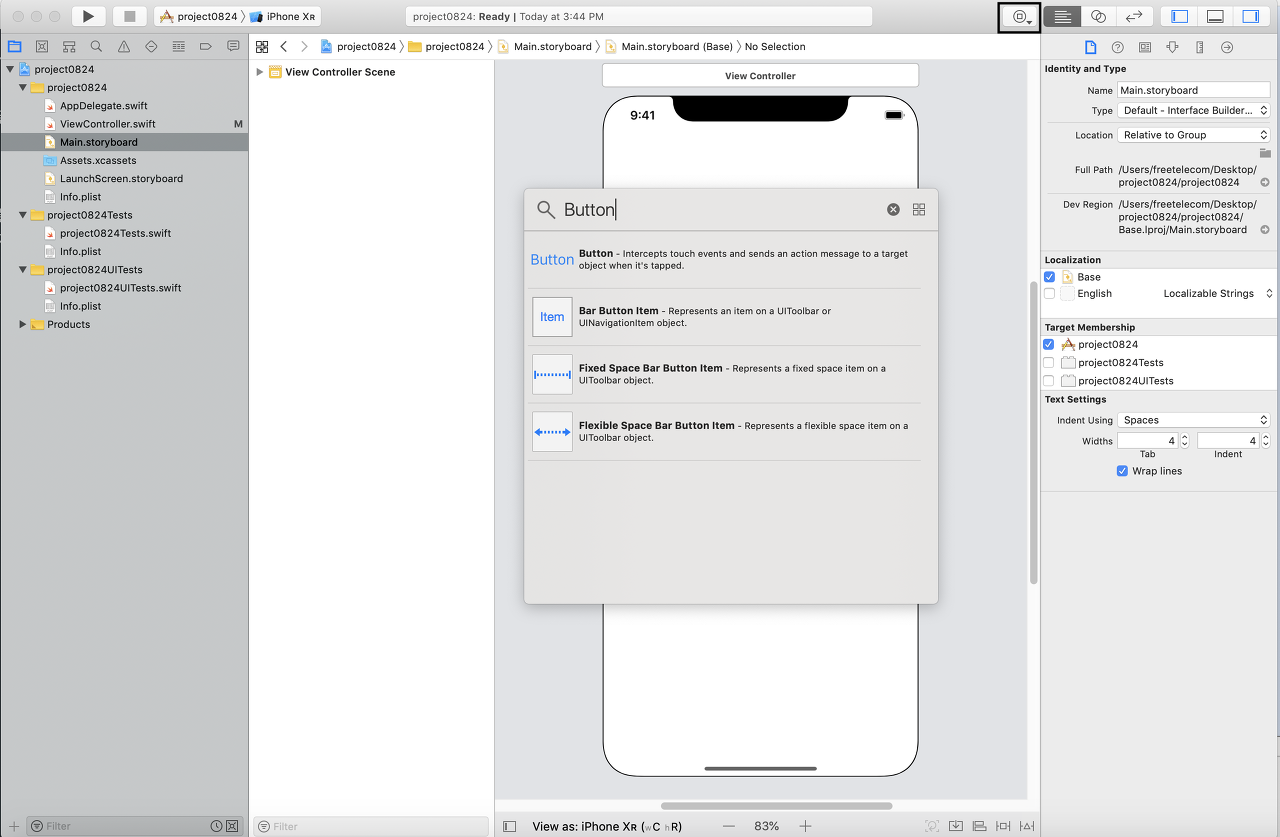Screen dimensions: 1280x837
Task: Open the Report navigator
Action: point(233,46)
